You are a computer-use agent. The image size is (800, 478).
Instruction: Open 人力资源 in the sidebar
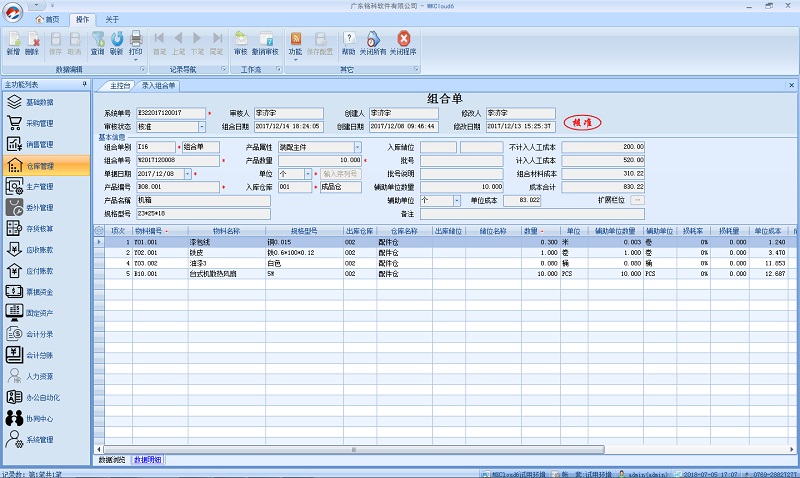(46, 376)
